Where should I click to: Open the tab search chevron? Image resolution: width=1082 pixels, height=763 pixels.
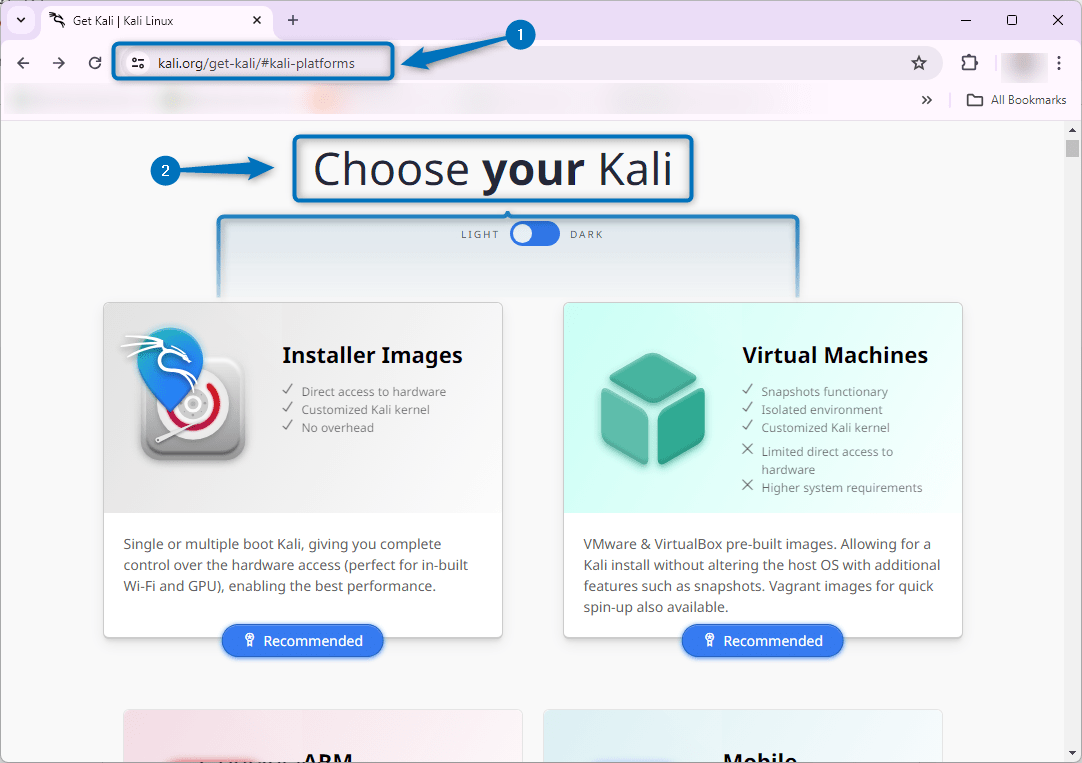[x=20, y=20]
